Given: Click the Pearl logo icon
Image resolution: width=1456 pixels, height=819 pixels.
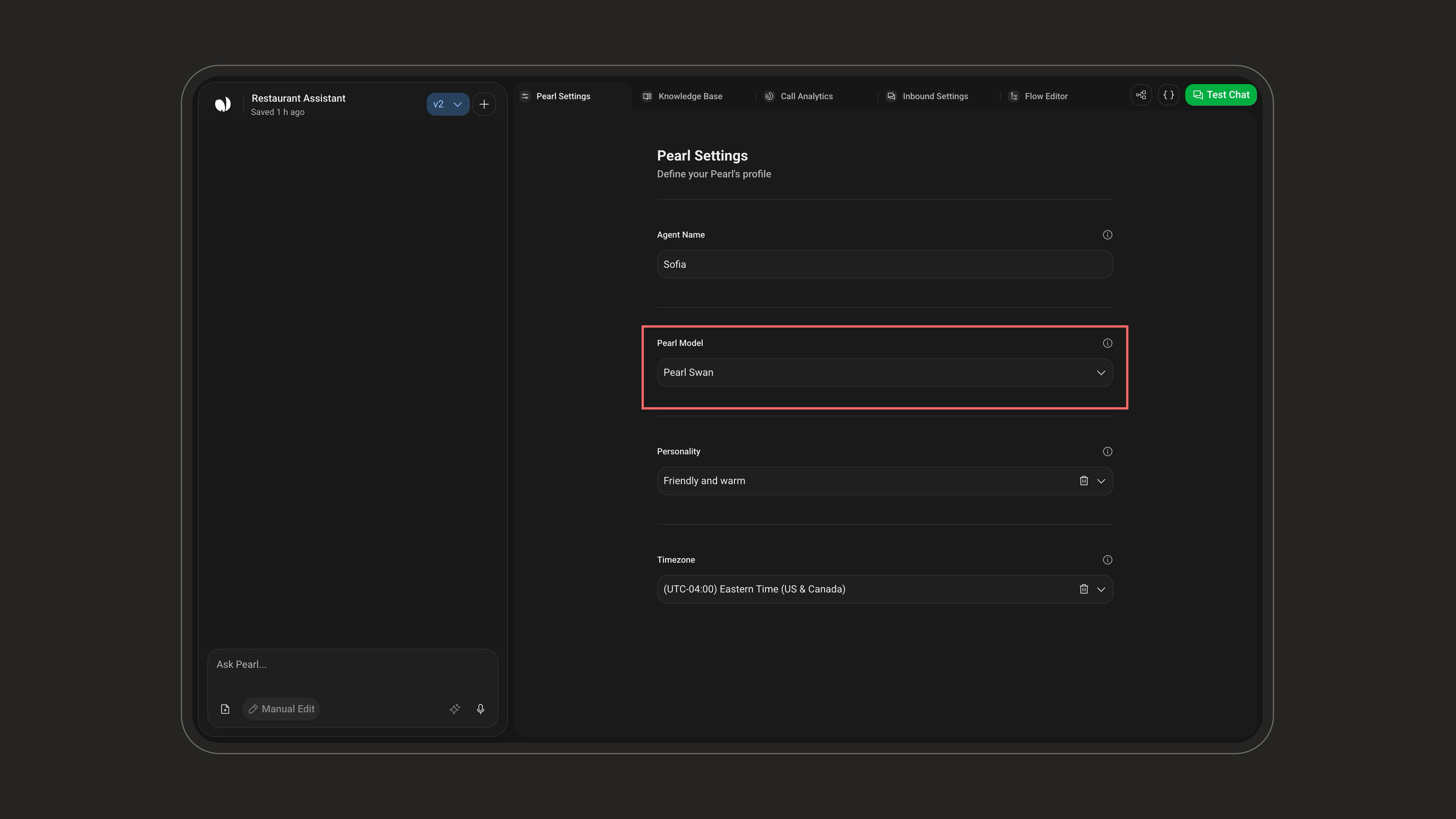Looking at the screenshot, I should coord(223,104).
